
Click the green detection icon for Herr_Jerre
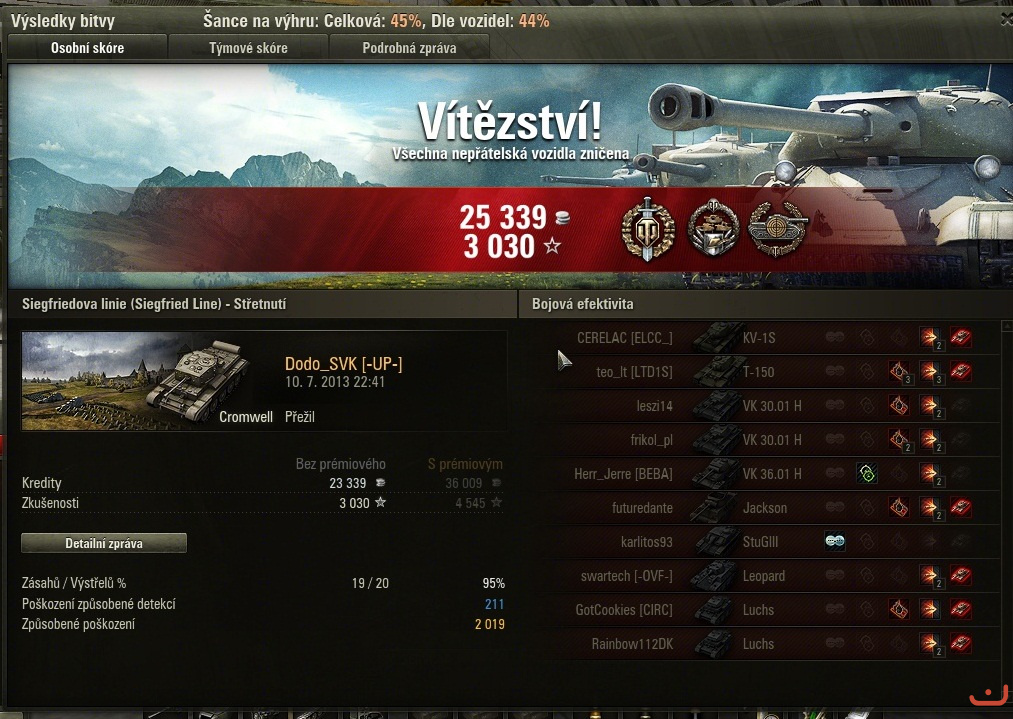(867, 473)
